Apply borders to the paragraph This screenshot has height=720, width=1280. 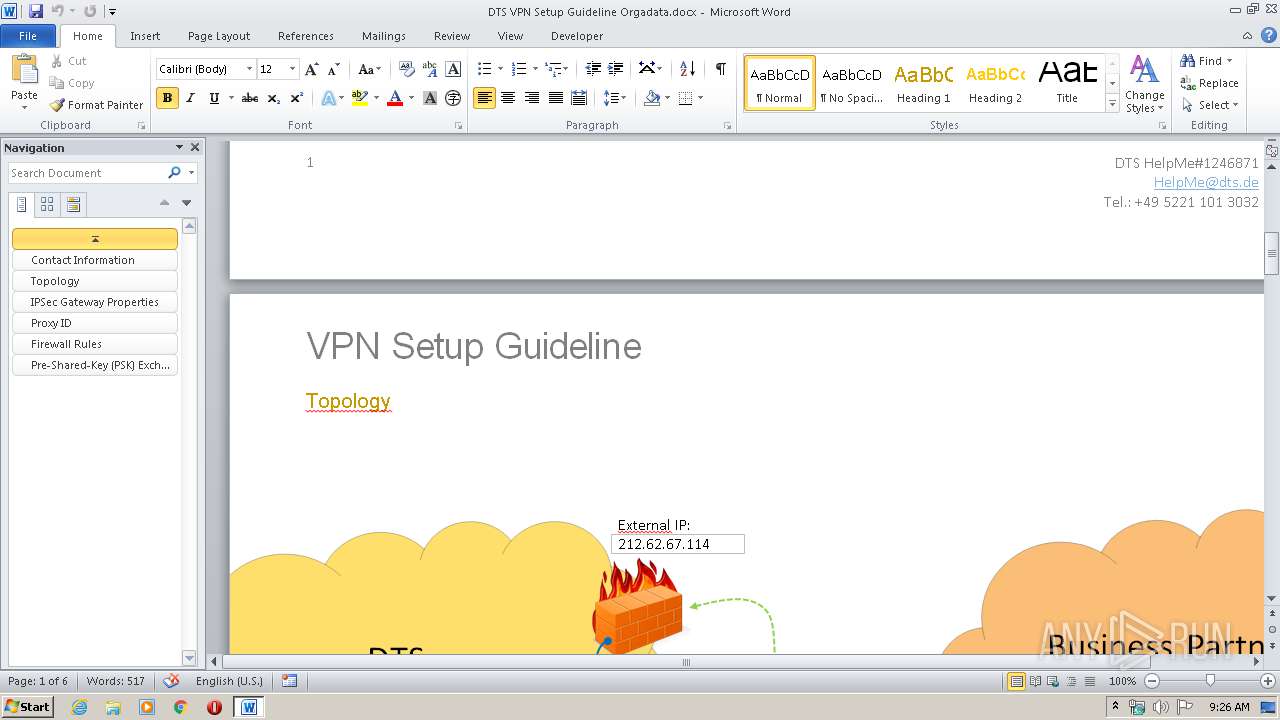[x=685, y=98]
